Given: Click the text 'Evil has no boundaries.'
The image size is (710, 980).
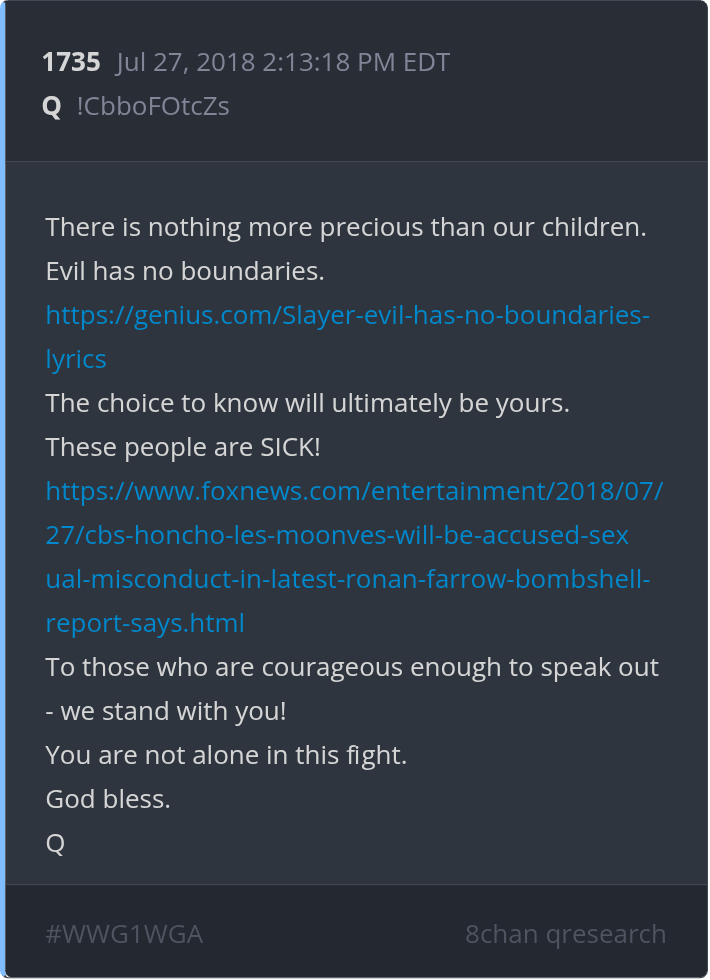Looking at the screenshot, I should (185, 272).
